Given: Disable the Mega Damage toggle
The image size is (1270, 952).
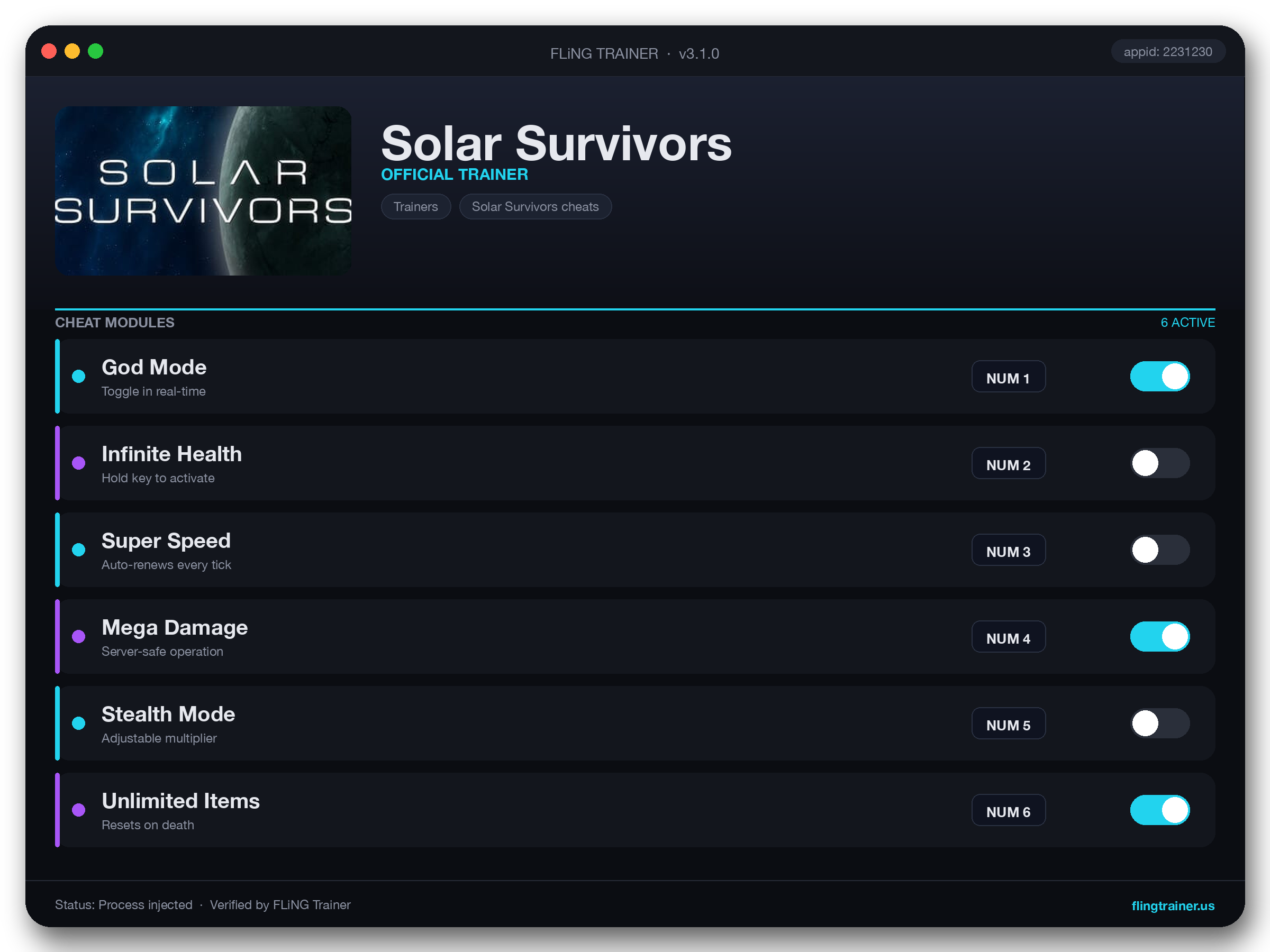Looking at the screenshot, I should 1160,636.
